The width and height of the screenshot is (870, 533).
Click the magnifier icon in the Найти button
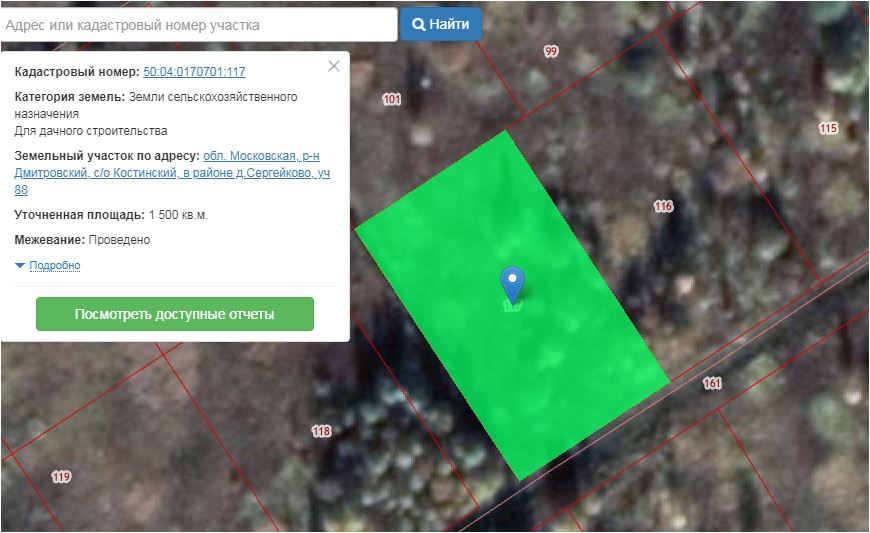point(419,24)
